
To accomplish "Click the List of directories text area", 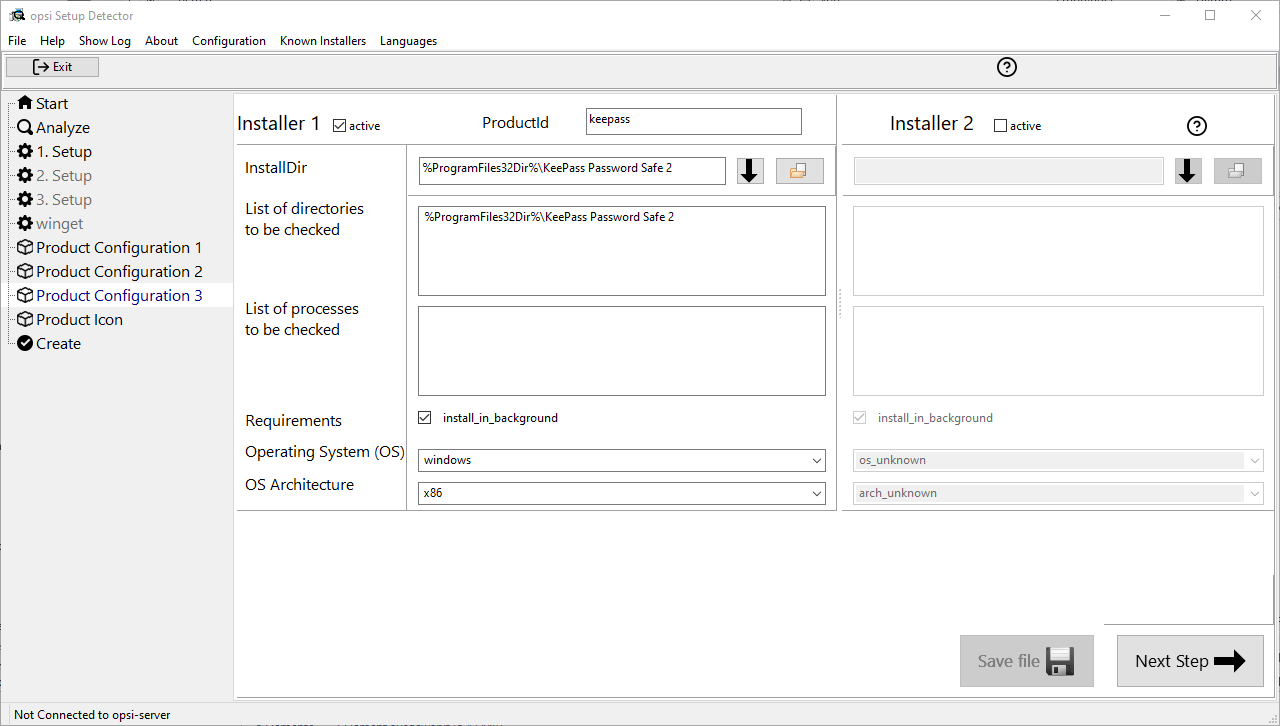I will (x=622, y=251).
